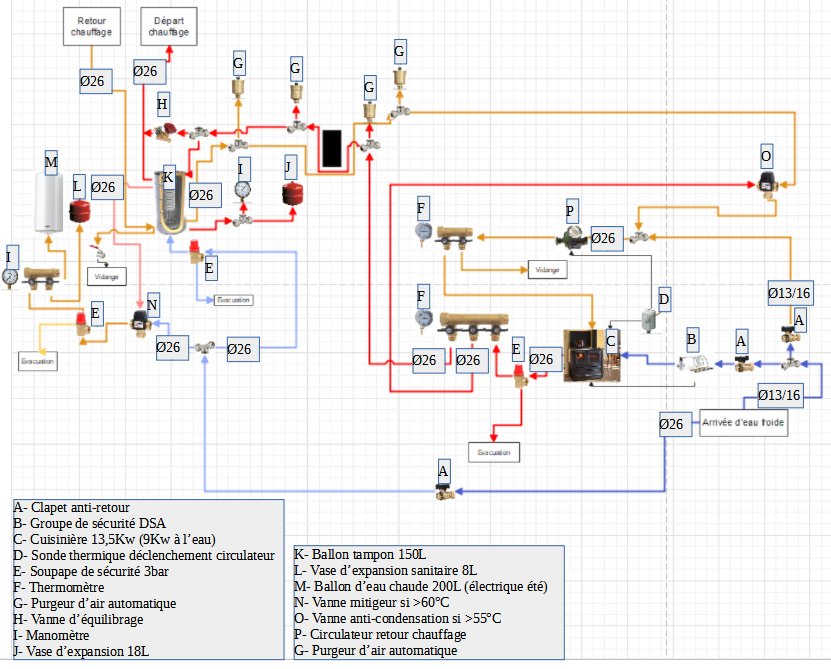
Task: Select the Evacuation box below the stove valve
Action: [x=494, y=453]
